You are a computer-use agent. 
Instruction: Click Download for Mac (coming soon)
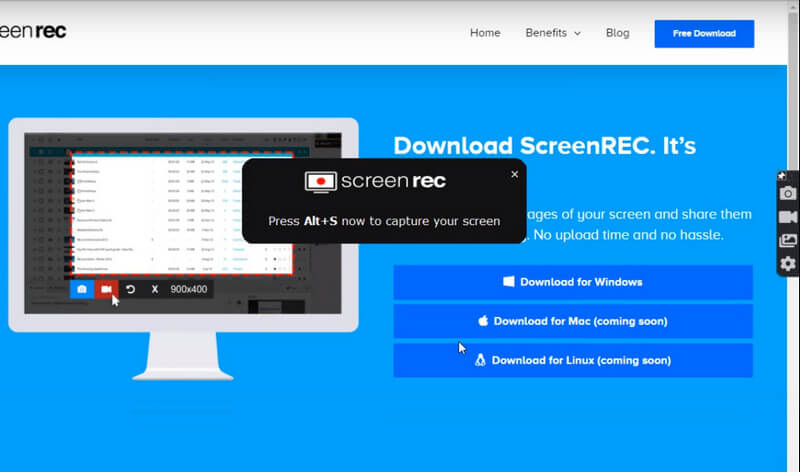click(x=573, y=321)
